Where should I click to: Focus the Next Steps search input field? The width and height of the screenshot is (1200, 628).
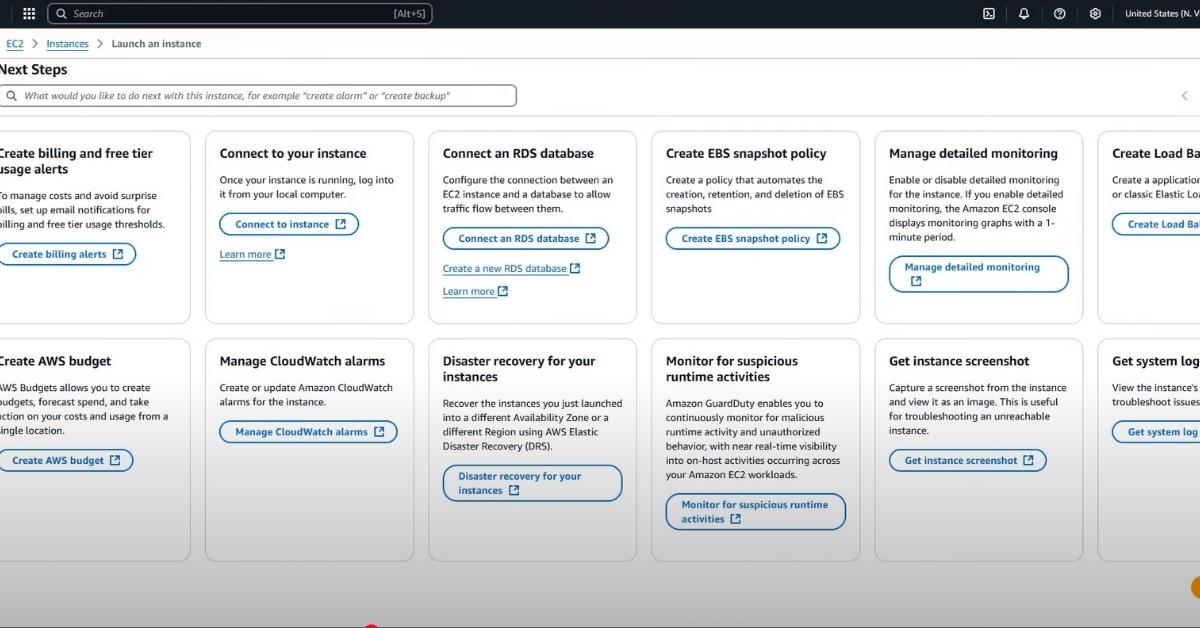258,96
